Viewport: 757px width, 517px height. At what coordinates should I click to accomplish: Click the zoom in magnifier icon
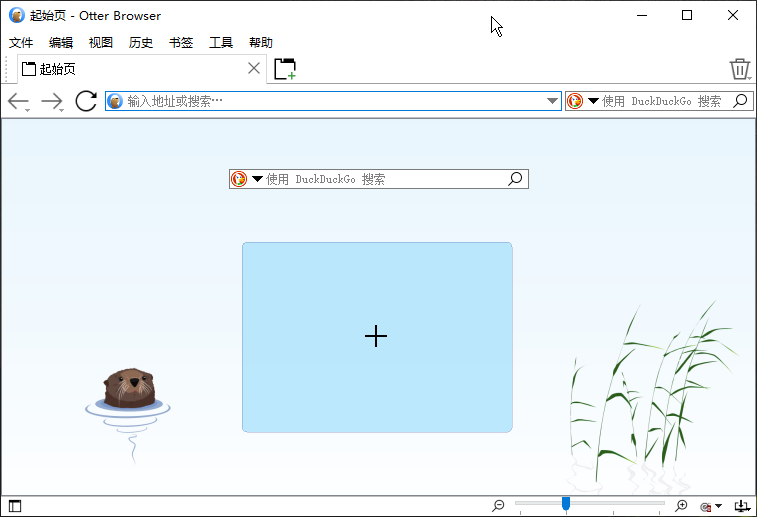pyautogui.click(x=681, y=505)
